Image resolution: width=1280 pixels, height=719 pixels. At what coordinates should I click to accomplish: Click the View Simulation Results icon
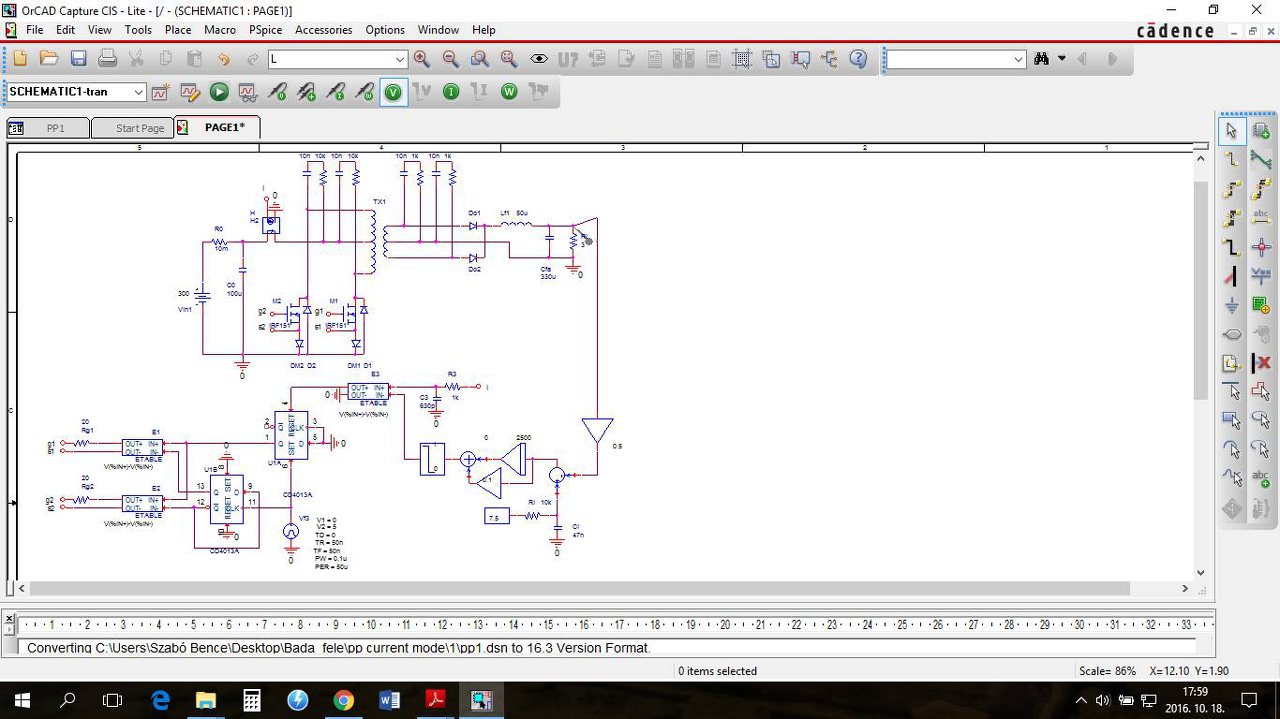coord(247,92)
